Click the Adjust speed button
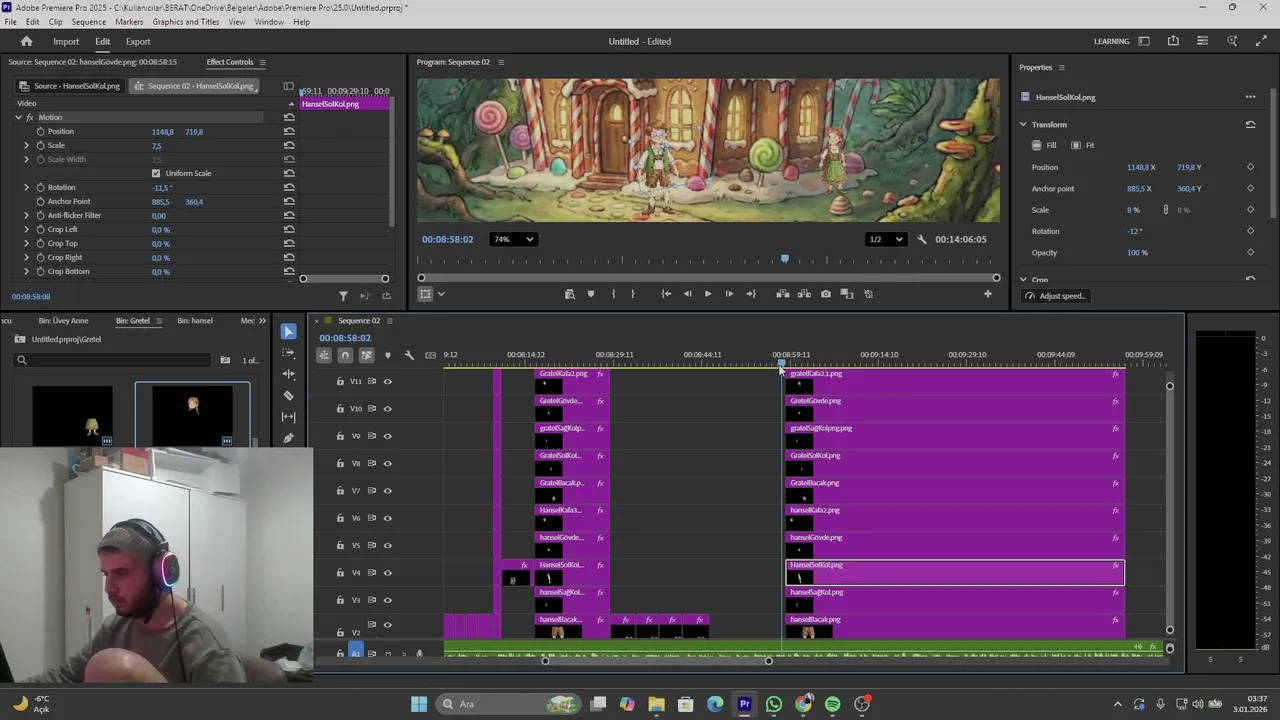The image size is (1280, 720). point(1055,296)
